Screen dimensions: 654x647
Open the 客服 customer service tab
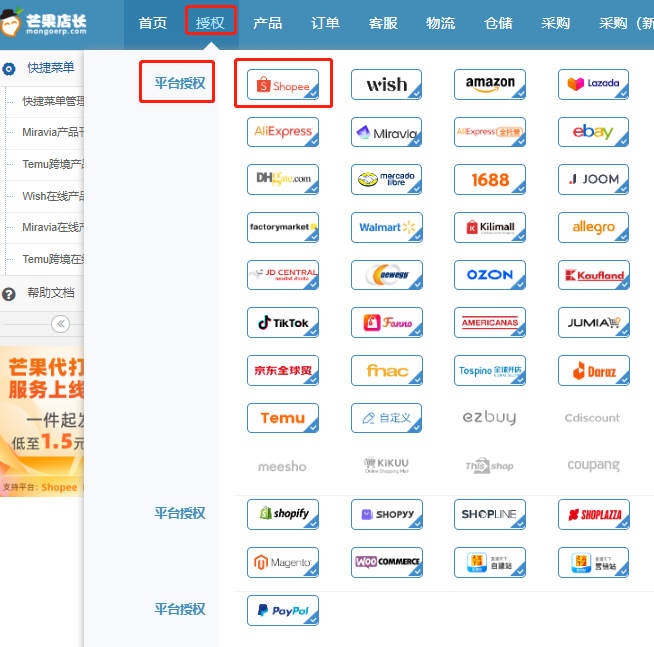[x=383, y=23]
